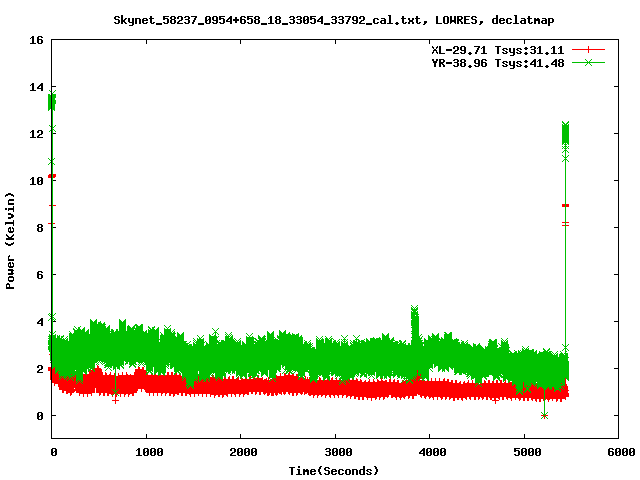Click the x-axis tick label 6000

click(x=621, y=452)
